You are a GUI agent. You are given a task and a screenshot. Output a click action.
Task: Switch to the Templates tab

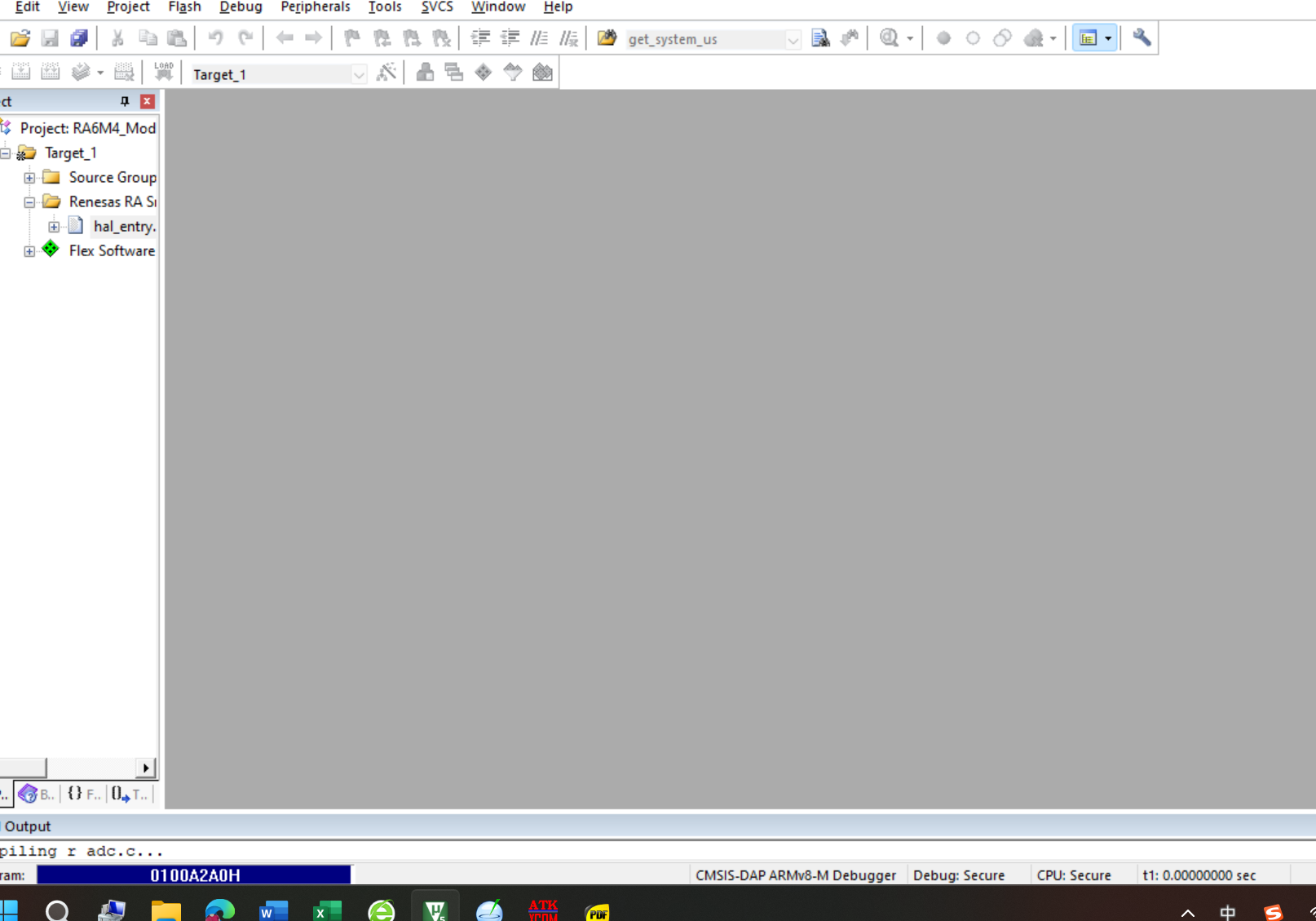point(130,794)
